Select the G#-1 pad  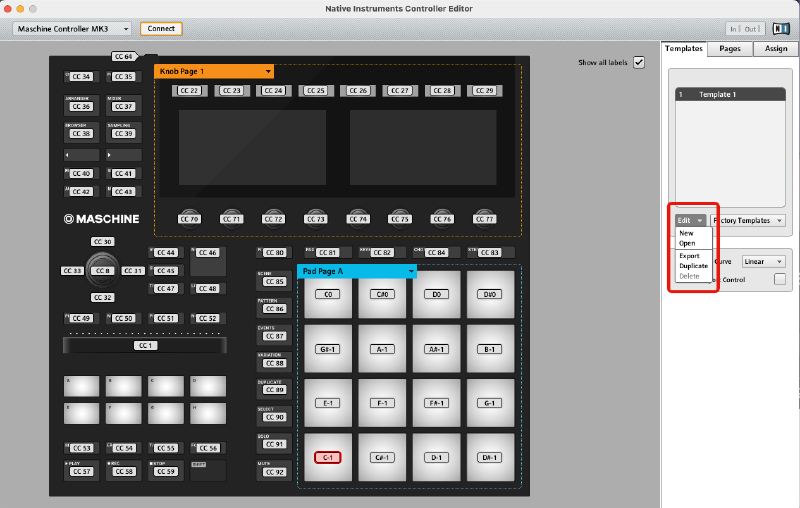(x=328, y=349)
